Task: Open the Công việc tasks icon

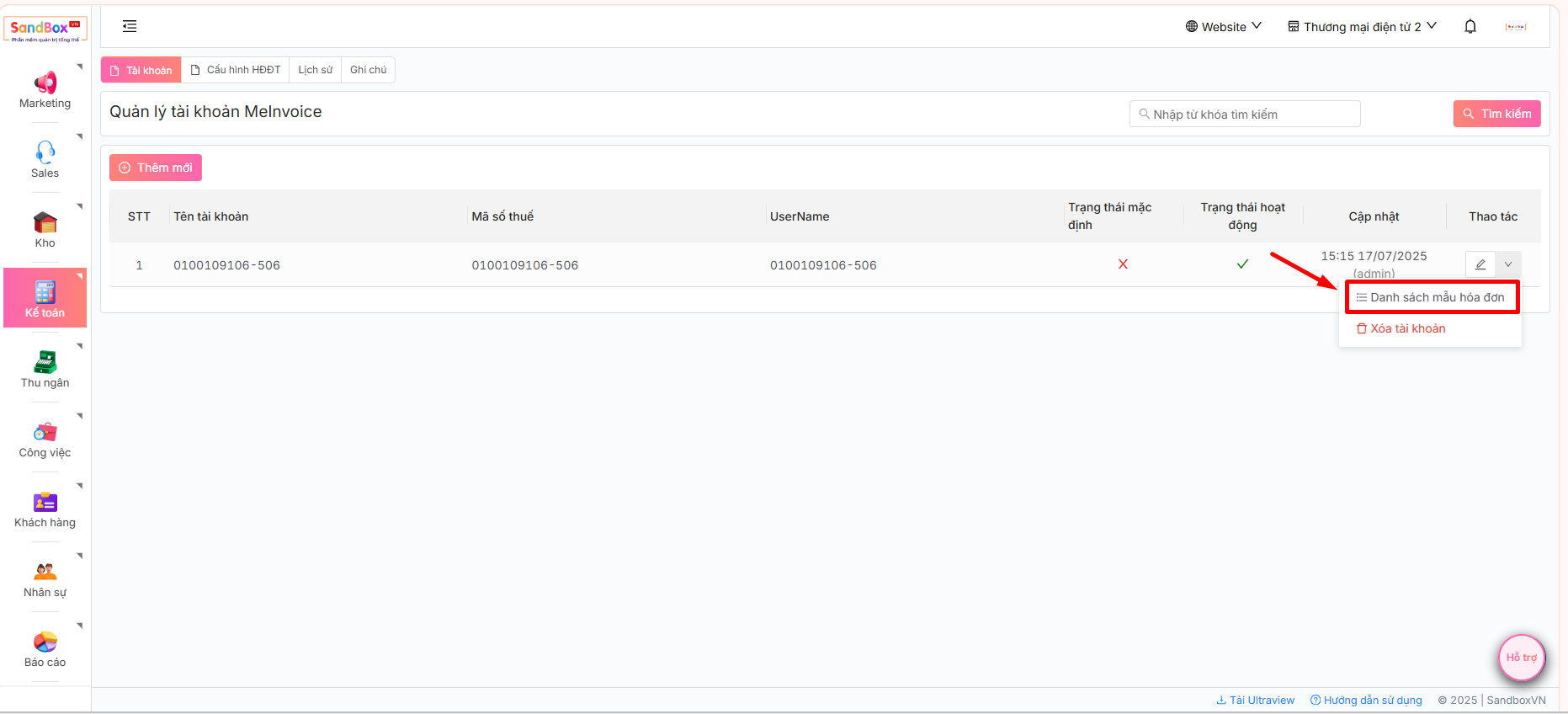Action: [45, 432]
